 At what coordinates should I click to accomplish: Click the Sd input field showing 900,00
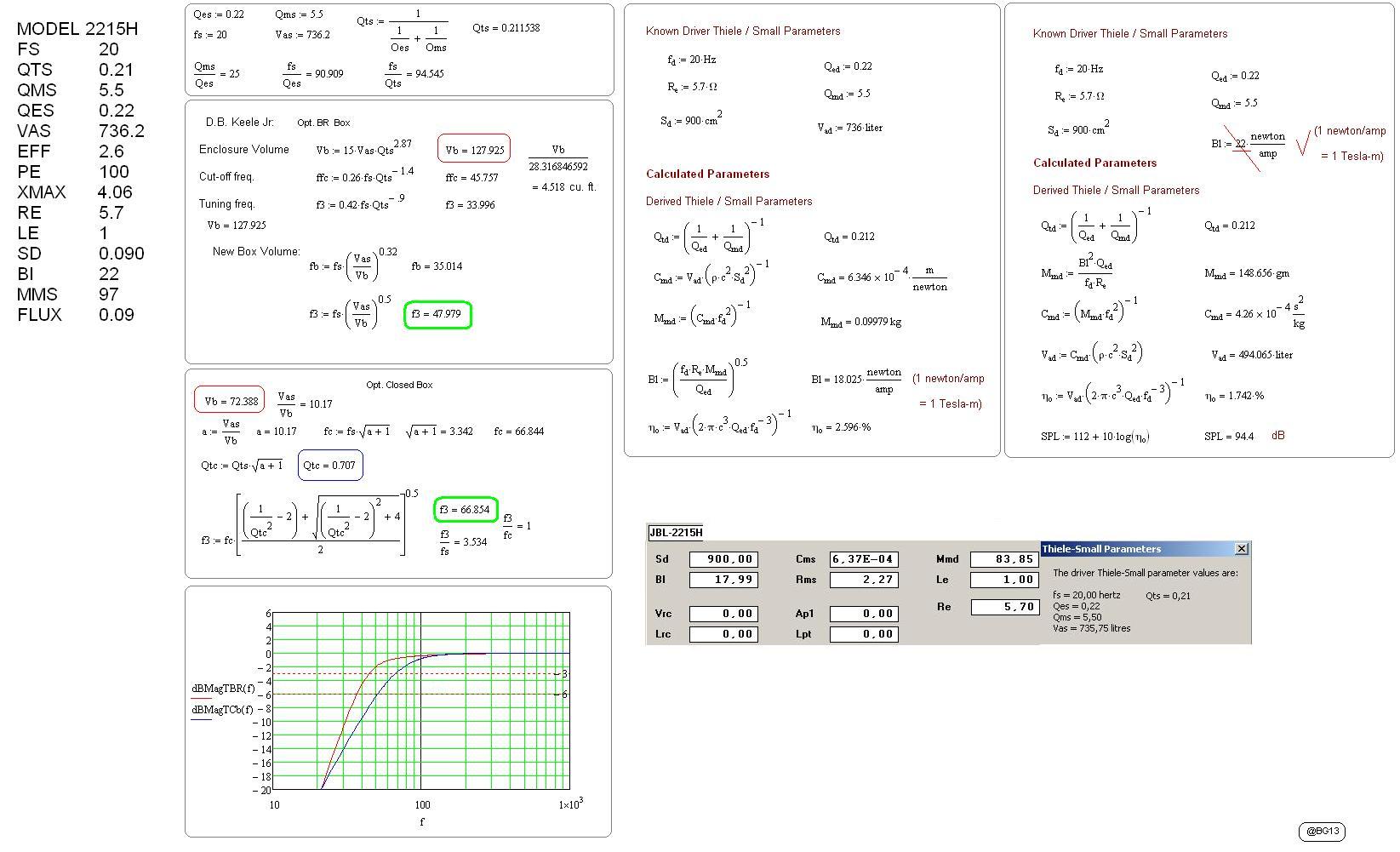pyautogui.click(x=723, y=559)
